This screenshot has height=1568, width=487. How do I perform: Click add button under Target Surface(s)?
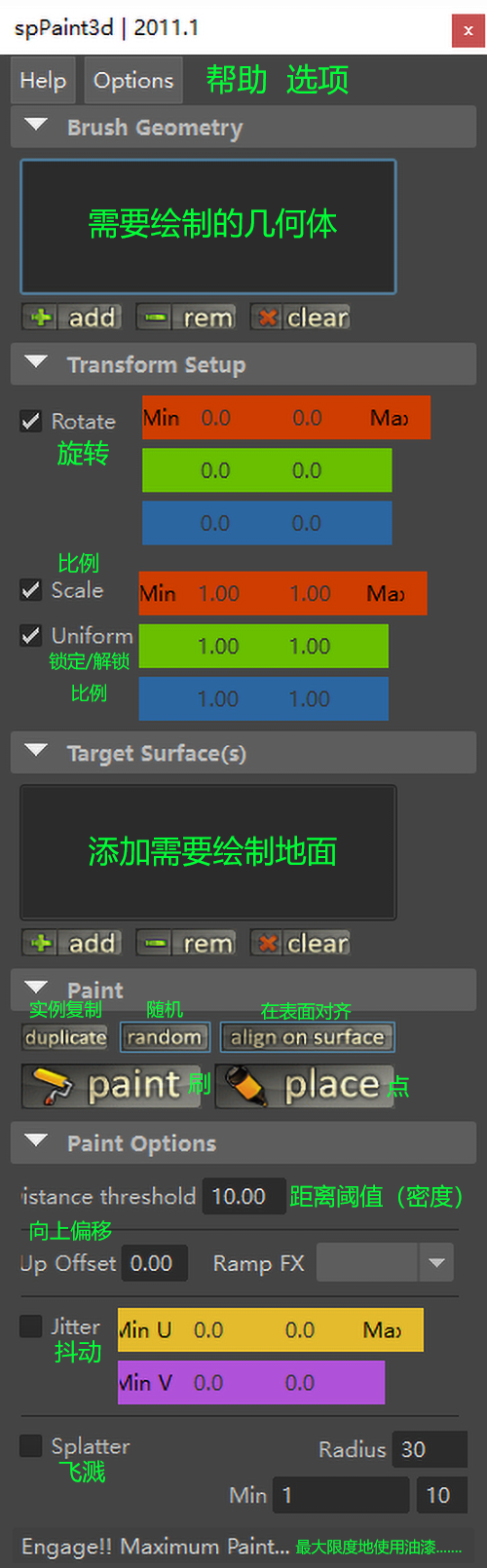point(71,943)
